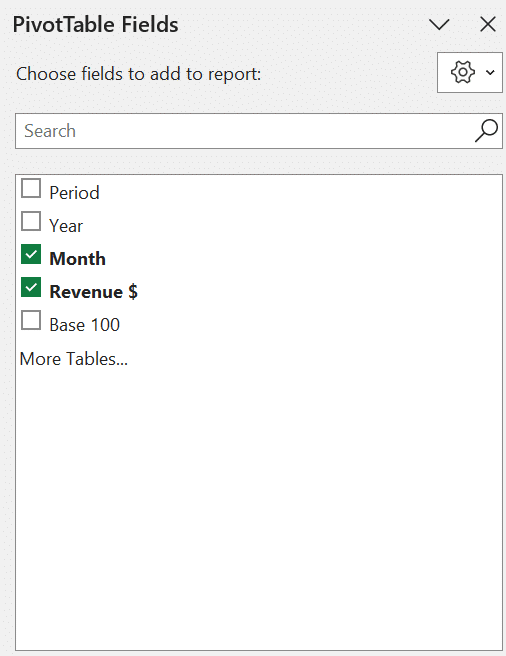
Task: Check the Period field checkbox
Action: (x=31, y=188)
